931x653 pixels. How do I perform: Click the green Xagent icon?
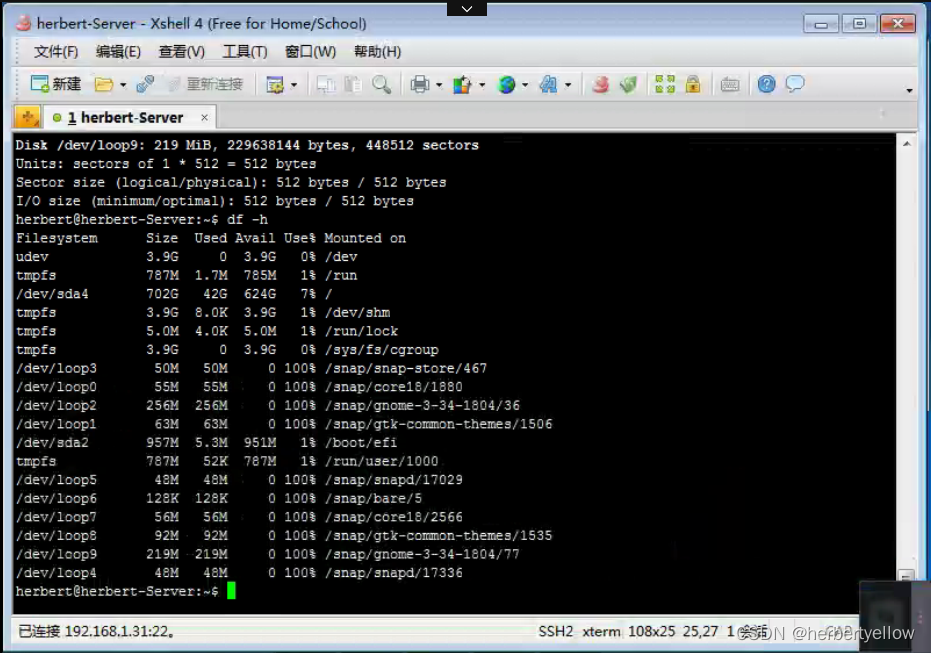628,84
